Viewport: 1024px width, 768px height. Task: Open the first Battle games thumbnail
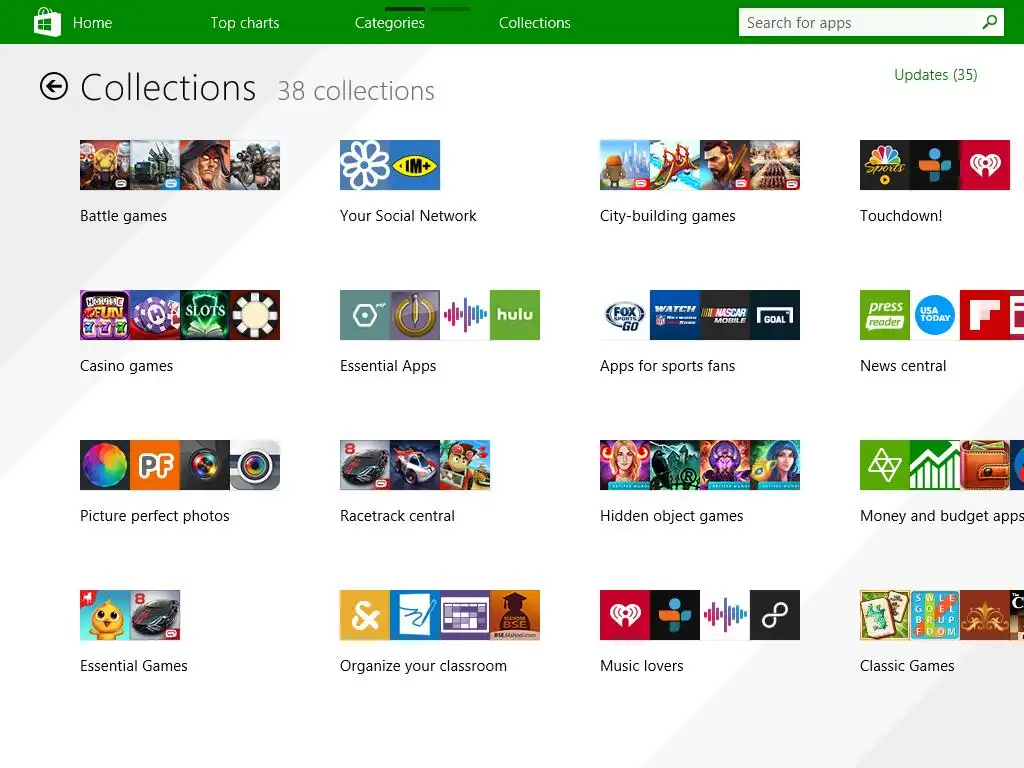click(105, 165)
